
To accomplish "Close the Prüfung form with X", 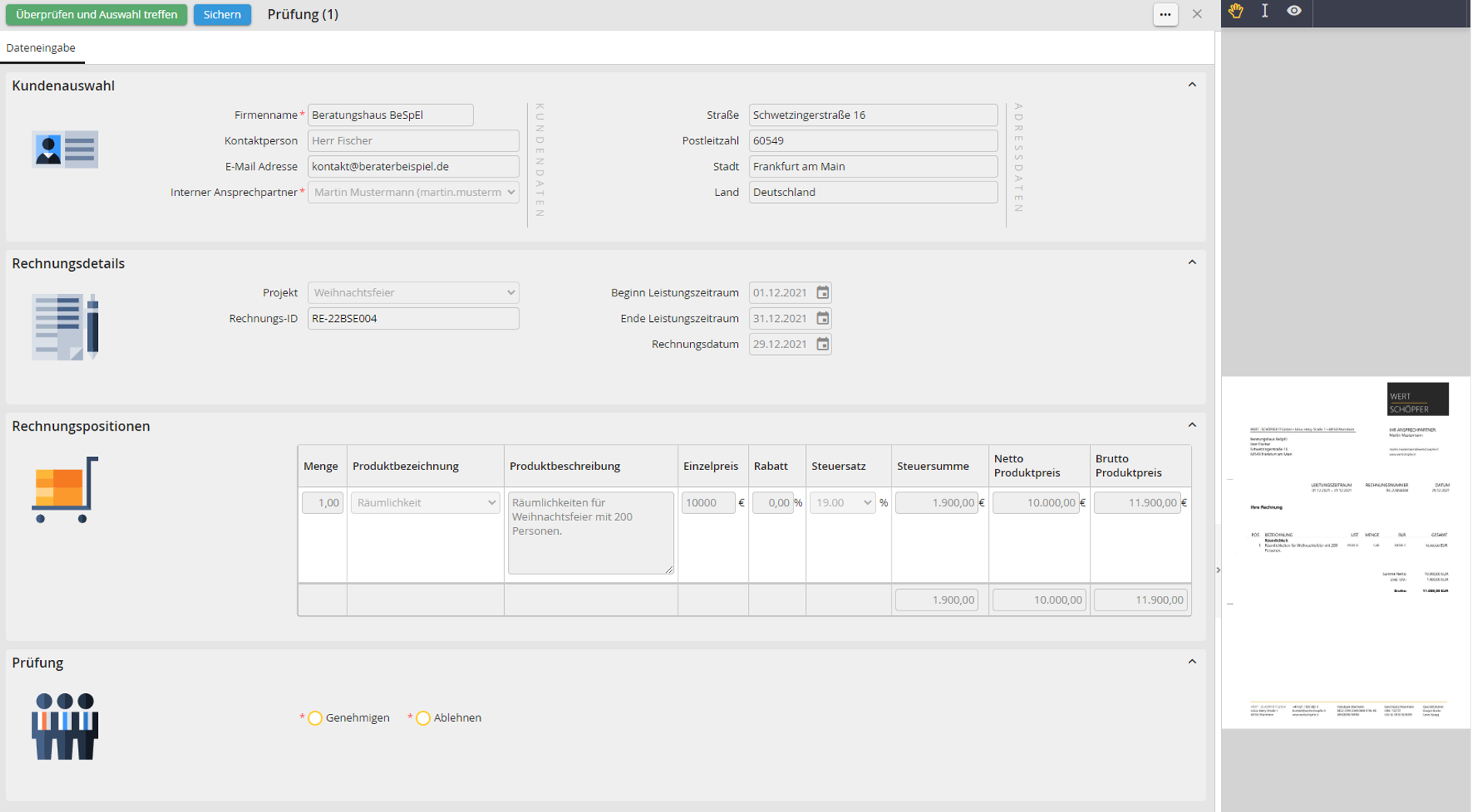I will tap(1196, 14).
